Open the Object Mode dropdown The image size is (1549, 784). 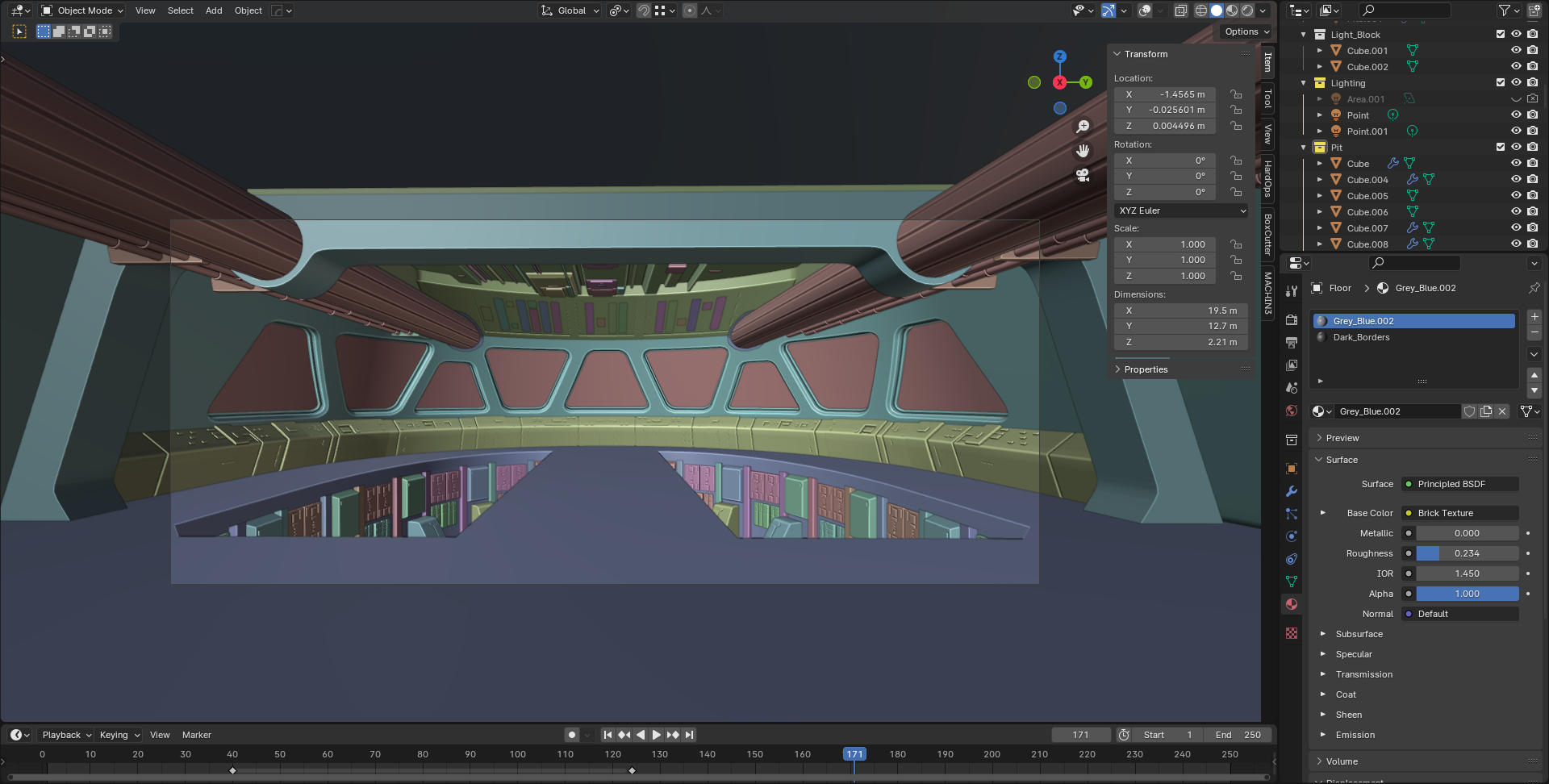tap(83, 10)
